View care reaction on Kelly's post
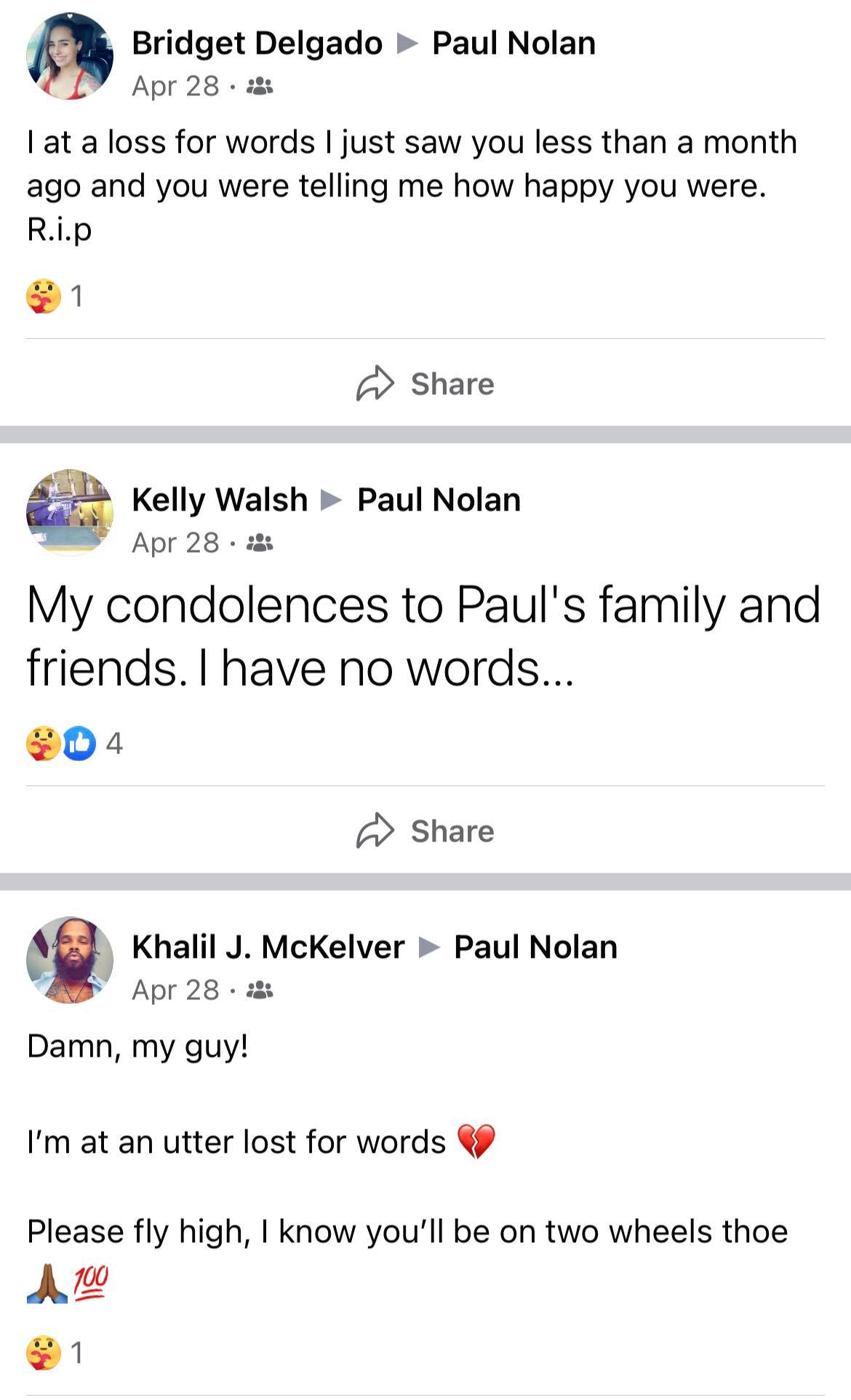851x1400 pixels. [x=43, y=743]
